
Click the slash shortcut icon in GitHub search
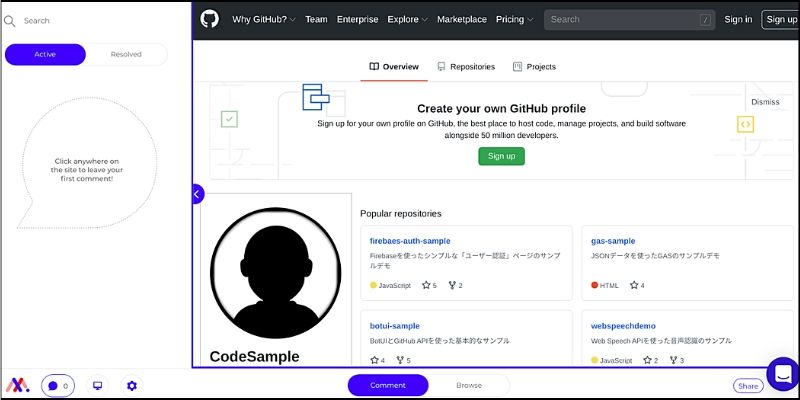706,20
